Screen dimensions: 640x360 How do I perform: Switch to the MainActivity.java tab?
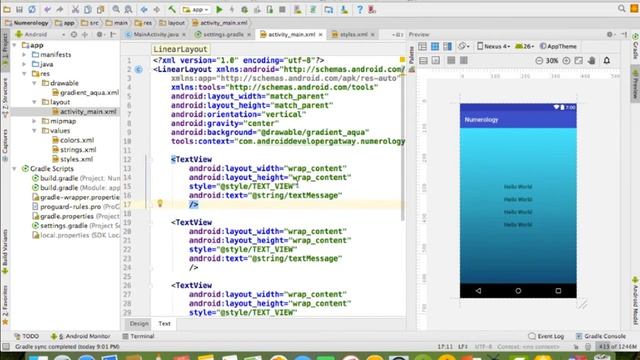tap(156, 35)
